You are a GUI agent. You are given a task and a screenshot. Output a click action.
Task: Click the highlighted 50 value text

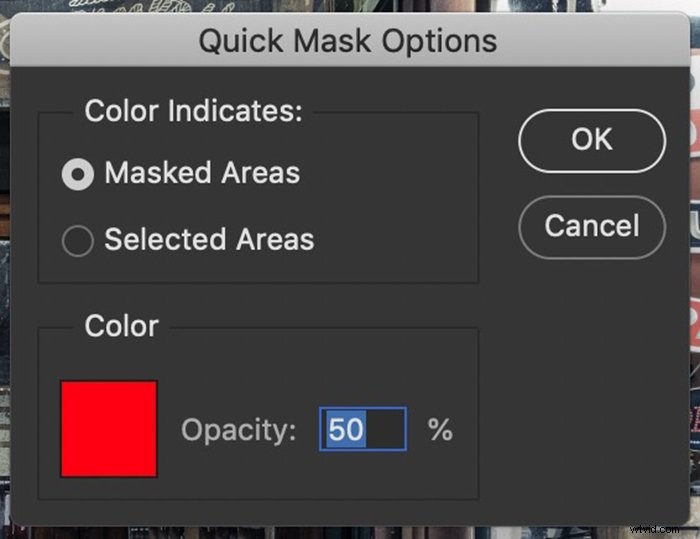point(346,429)
